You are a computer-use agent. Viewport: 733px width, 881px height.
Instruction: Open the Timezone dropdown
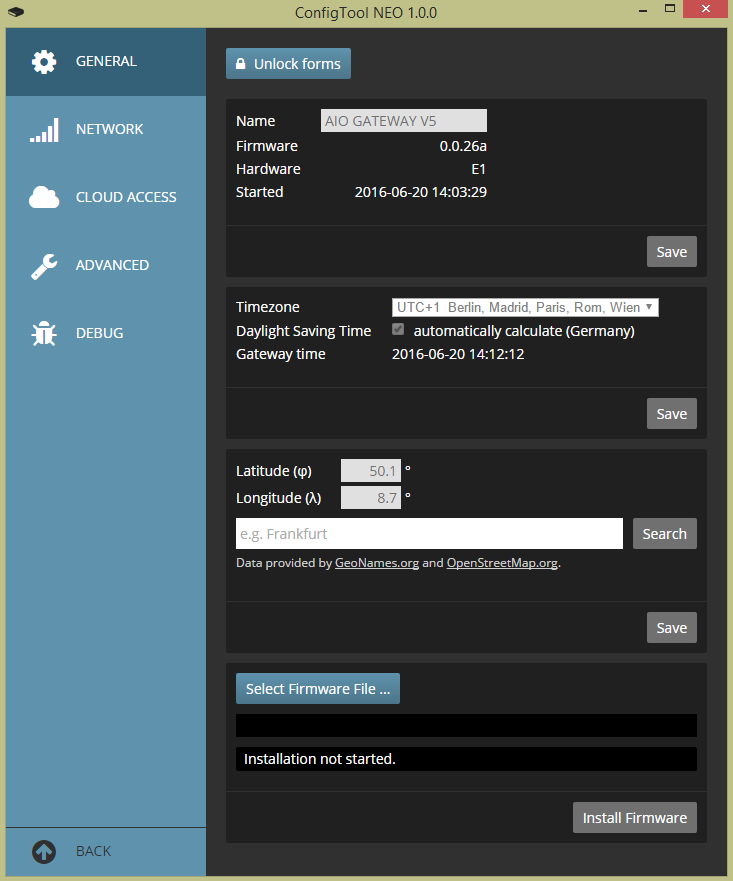pos(524,307)
